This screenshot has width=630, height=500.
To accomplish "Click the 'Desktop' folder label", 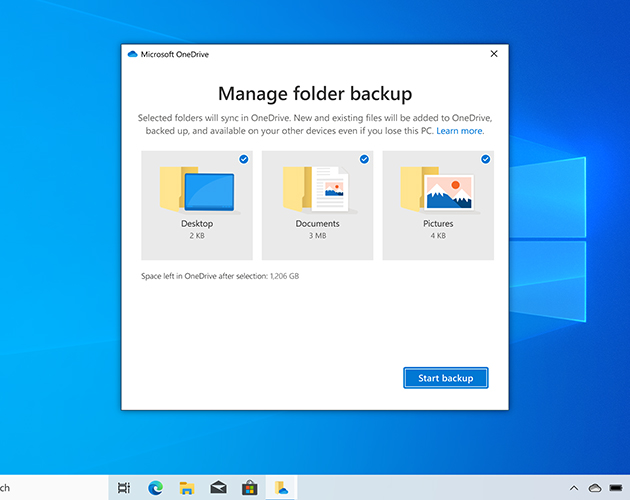I will pos(197,223).
